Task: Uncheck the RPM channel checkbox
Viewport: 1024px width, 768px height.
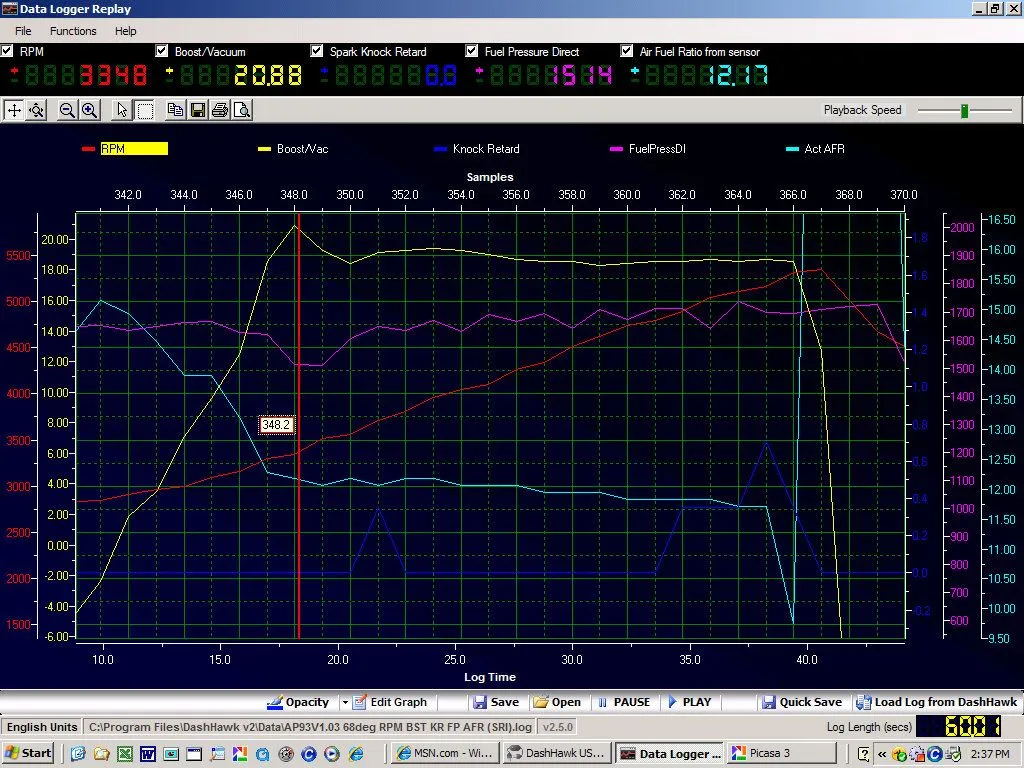Action: tap(8, 51)
